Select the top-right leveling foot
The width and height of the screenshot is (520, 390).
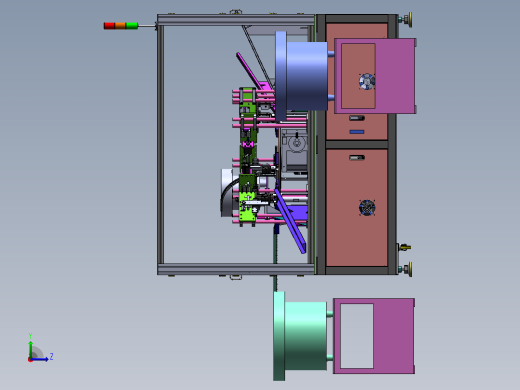tap(407, 20)
